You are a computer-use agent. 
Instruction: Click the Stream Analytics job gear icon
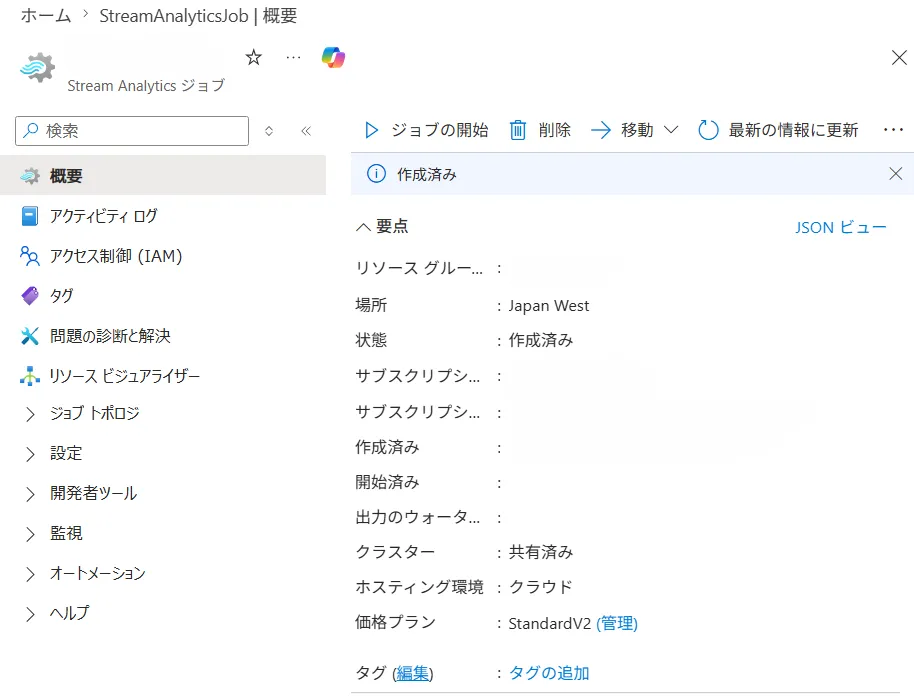[38, 68]
